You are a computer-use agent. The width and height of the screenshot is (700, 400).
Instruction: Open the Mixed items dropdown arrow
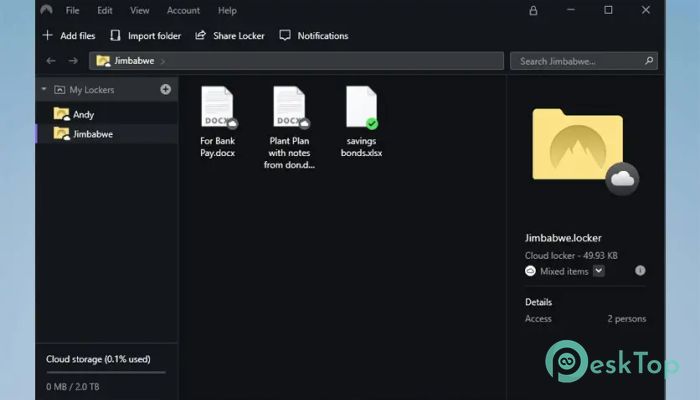click(x=599, y=271)
